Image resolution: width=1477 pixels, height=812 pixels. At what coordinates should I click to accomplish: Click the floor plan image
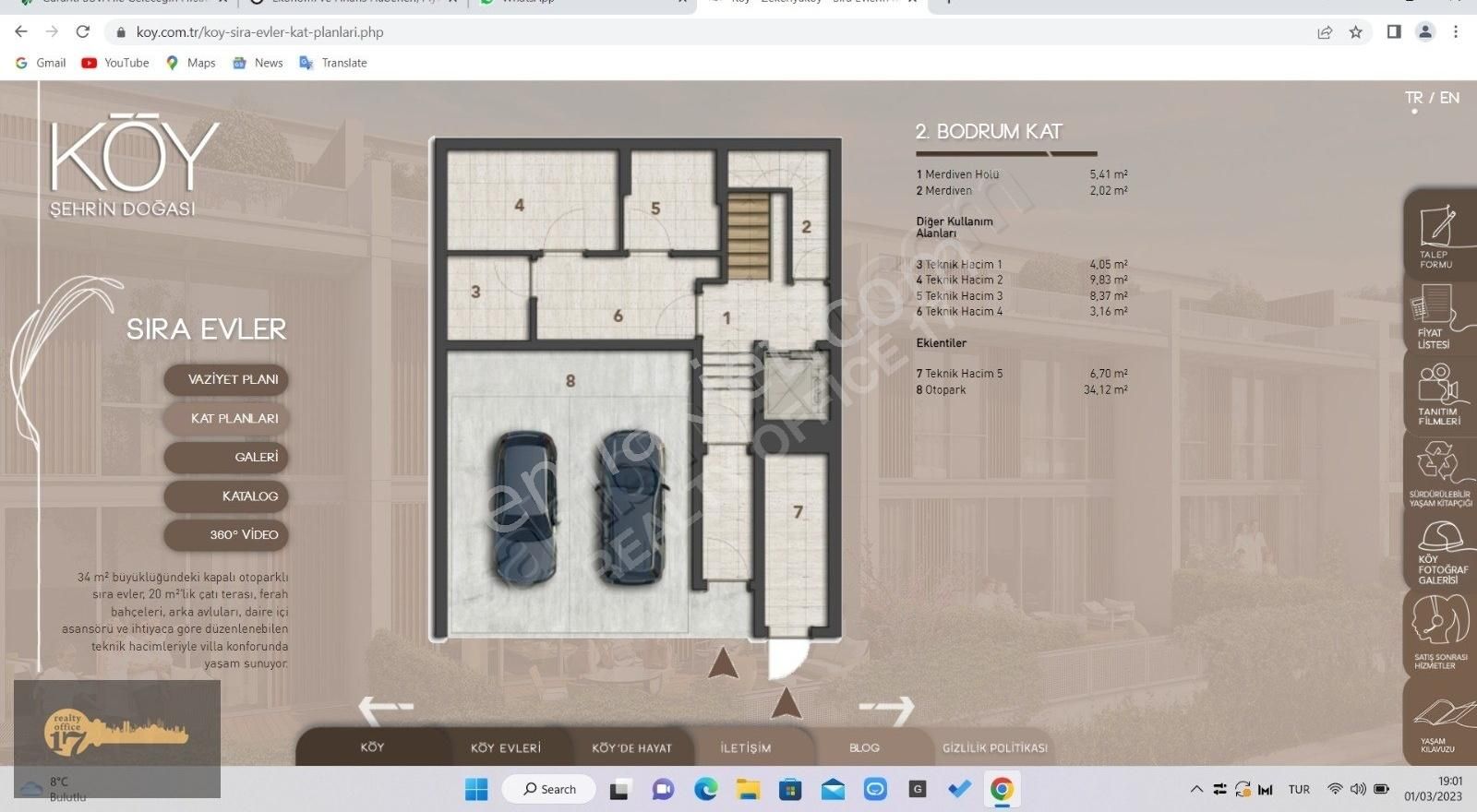(636, 389)
